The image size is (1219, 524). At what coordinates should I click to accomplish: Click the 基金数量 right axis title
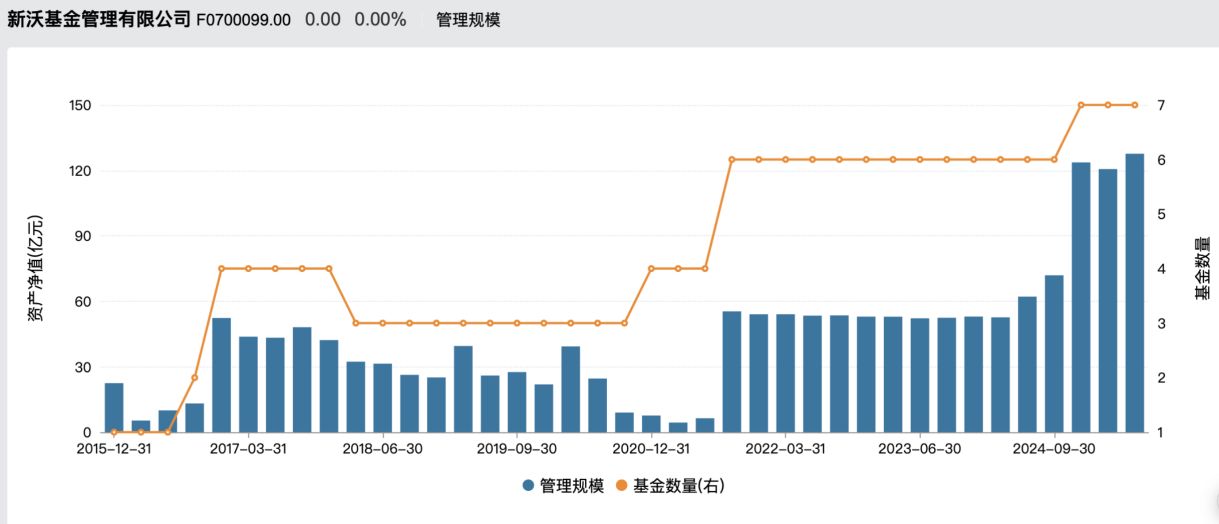(x=1201, y=269)
